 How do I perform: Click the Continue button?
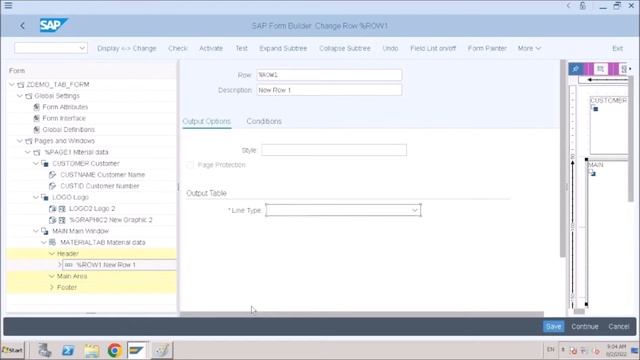[x=584, y=327]
